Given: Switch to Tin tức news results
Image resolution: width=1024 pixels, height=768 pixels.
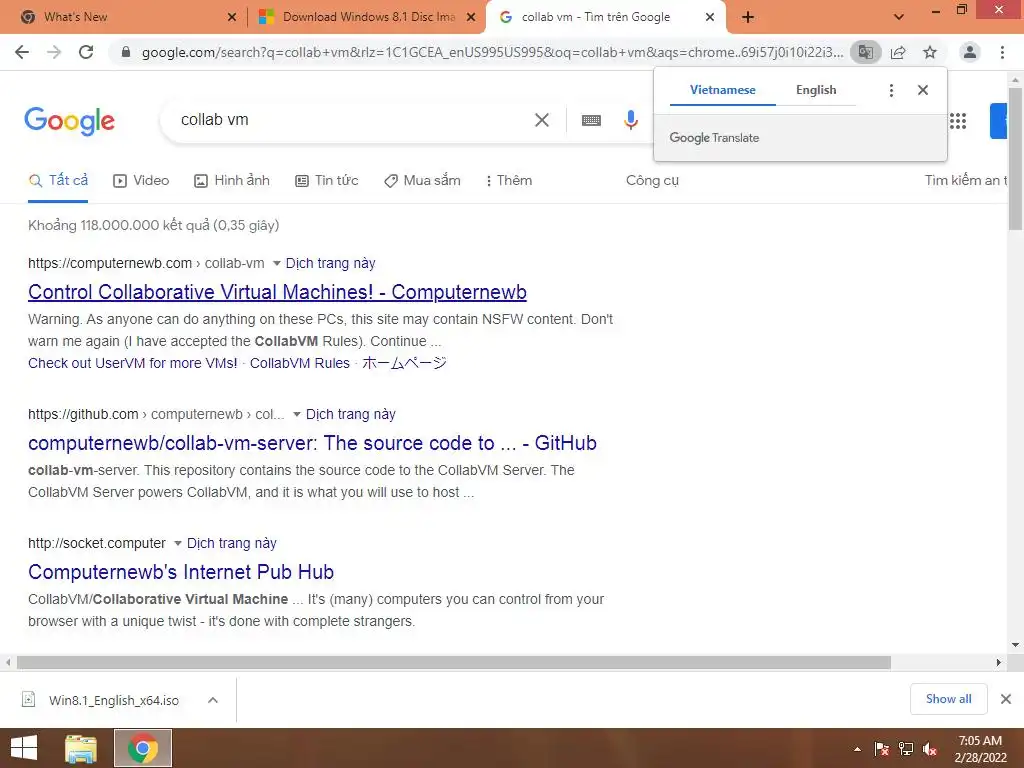Looking at the screenshot, I should pos(327,180).
